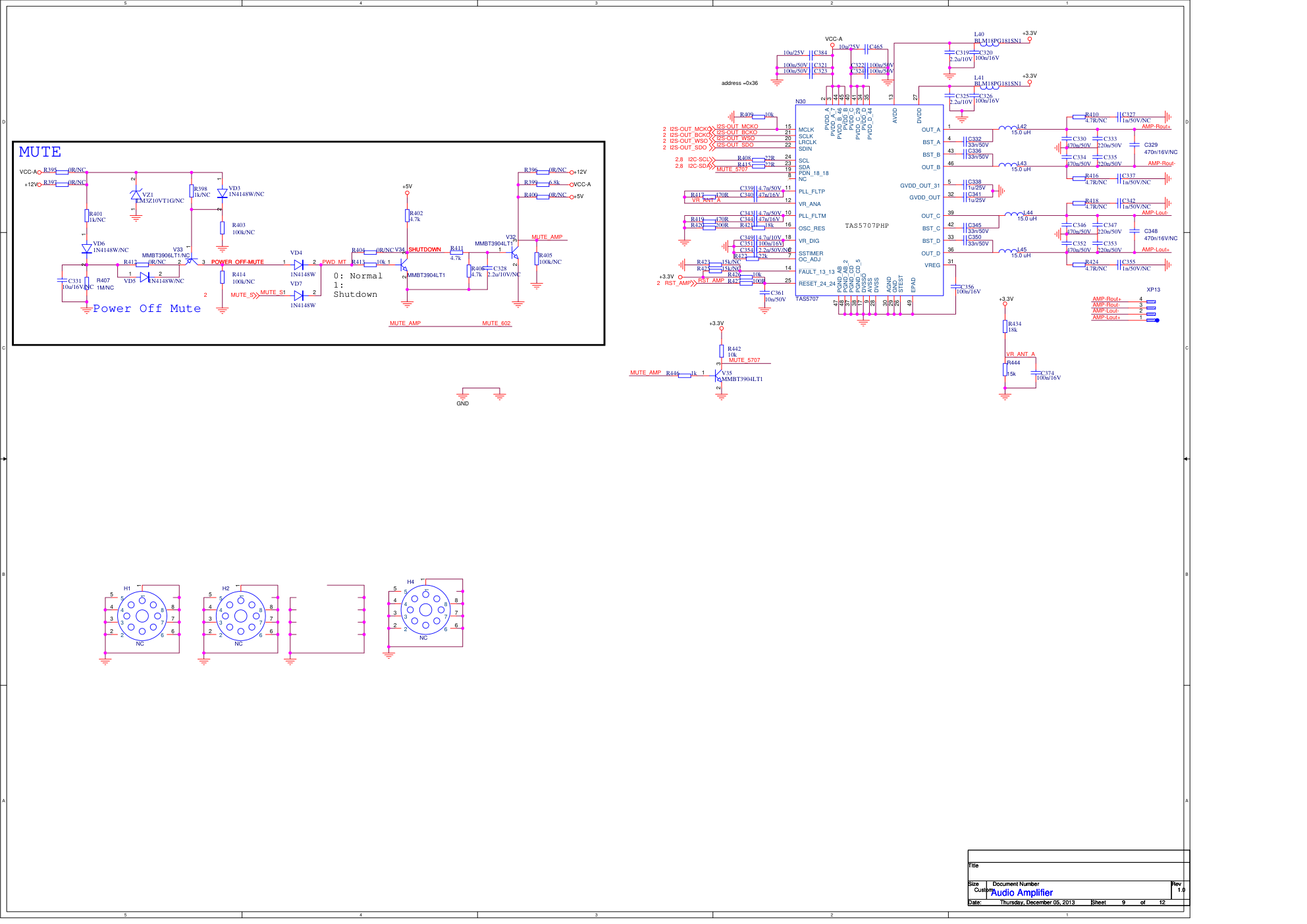Click capacitor C374 100n/16V label
The image size is (1307, 924).
coord(1049,375)
